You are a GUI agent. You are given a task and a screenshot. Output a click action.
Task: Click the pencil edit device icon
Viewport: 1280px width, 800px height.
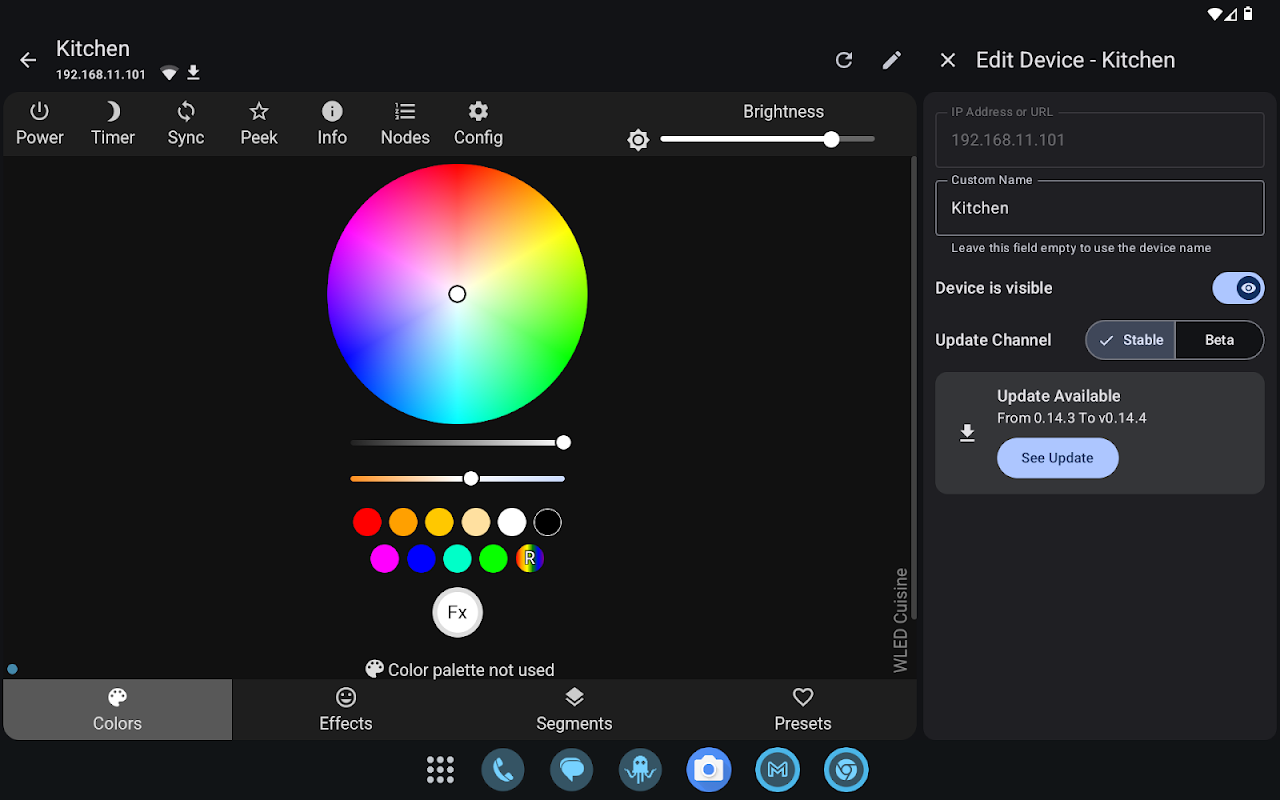click(892, 60)
